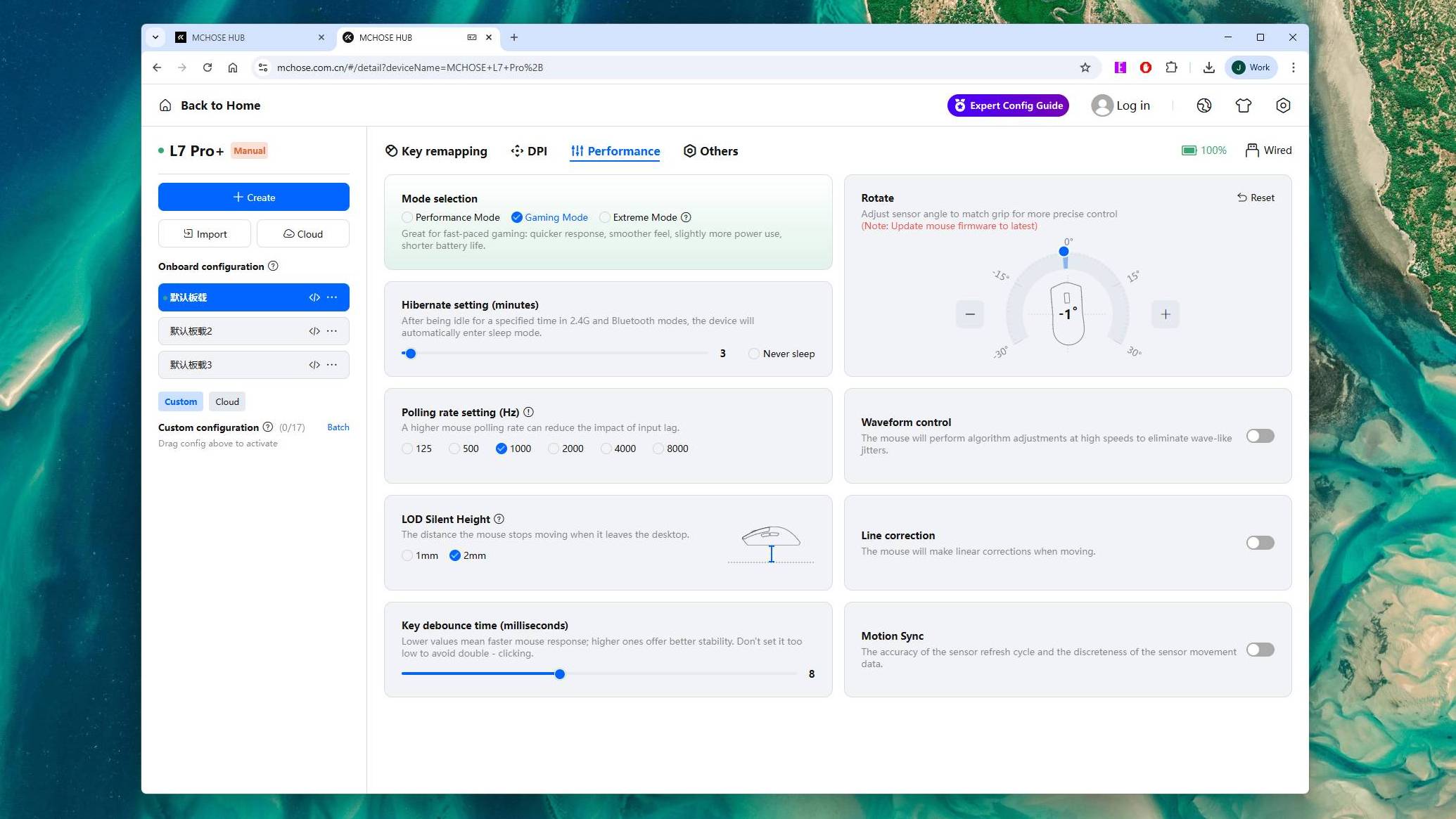Click plus to increase sensor angle
This screenshot has height=819, width=1456.
[x=1165, y=314]
